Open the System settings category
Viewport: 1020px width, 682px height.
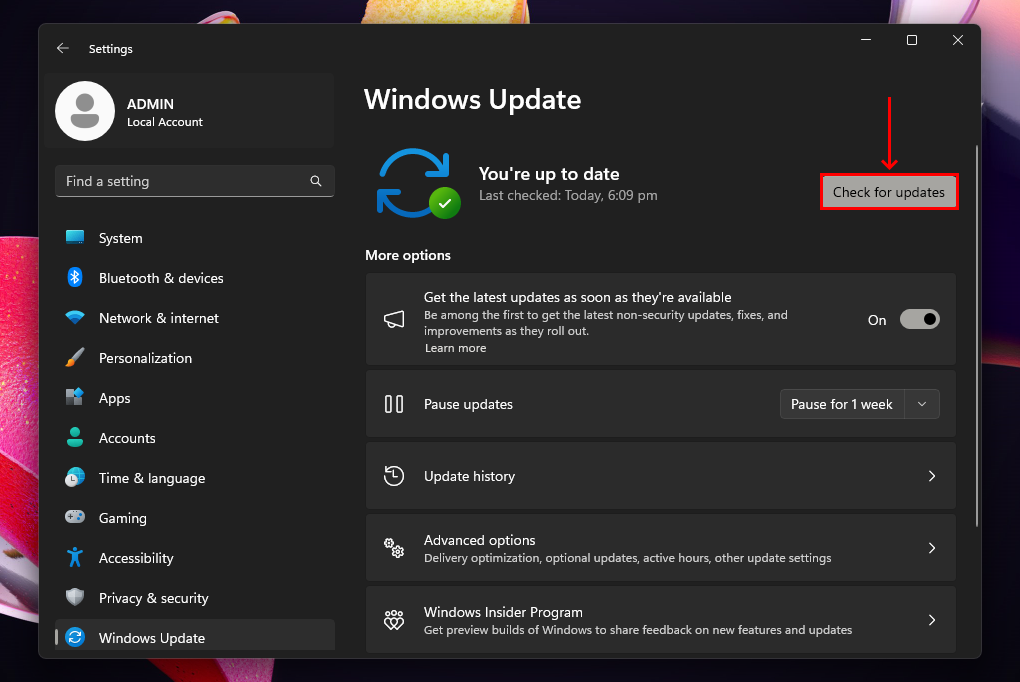pyautogui.click(x=195, y=238)
